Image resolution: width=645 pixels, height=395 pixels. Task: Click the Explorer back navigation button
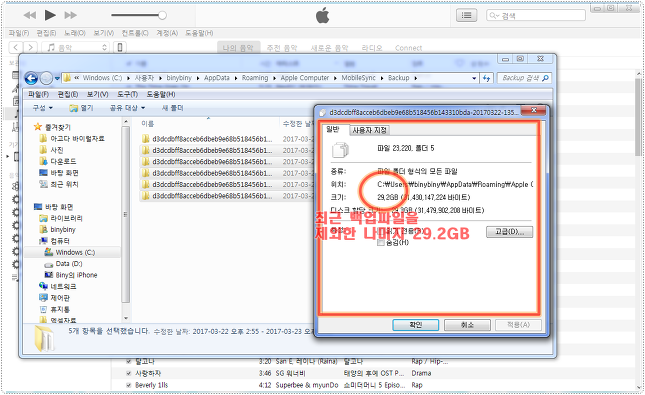[31, 78]
